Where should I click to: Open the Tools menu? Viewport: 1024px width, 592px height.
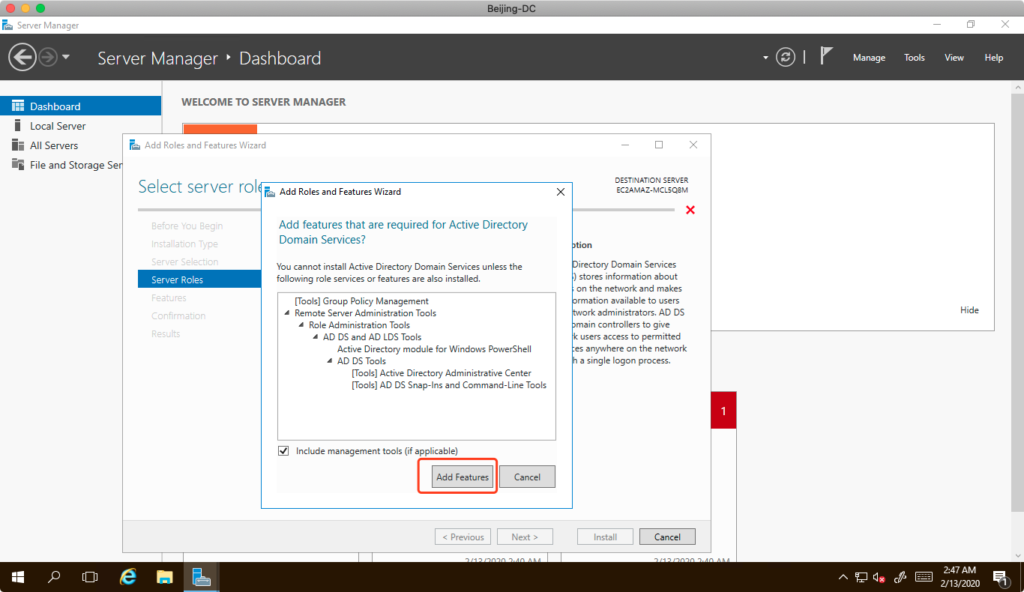pos(914,58)
